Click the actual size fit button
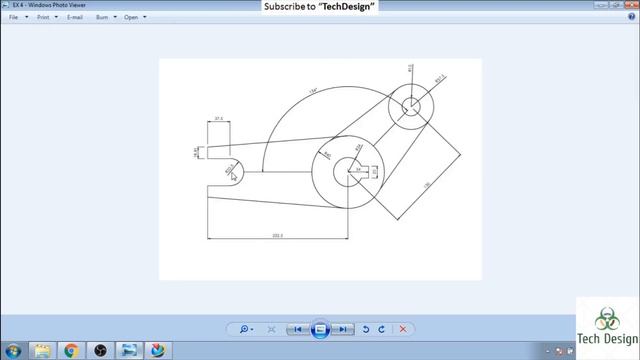Viewport: 640px width, 360px height. 271,329
